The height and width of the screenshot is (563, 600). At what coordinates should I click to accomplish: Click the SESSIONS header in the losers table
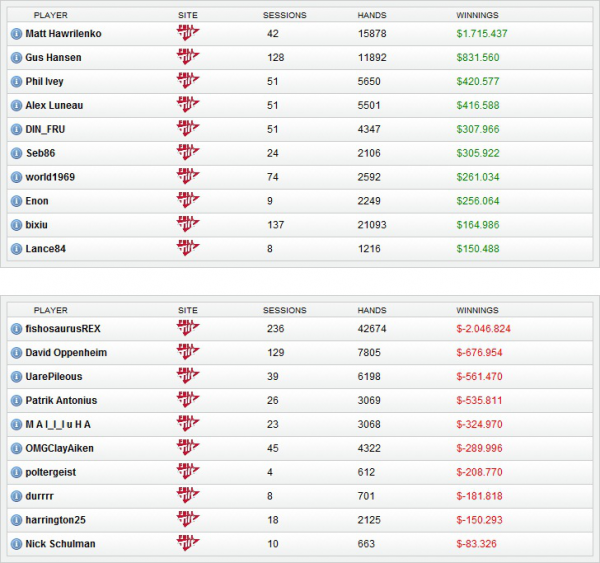[284, 310]
